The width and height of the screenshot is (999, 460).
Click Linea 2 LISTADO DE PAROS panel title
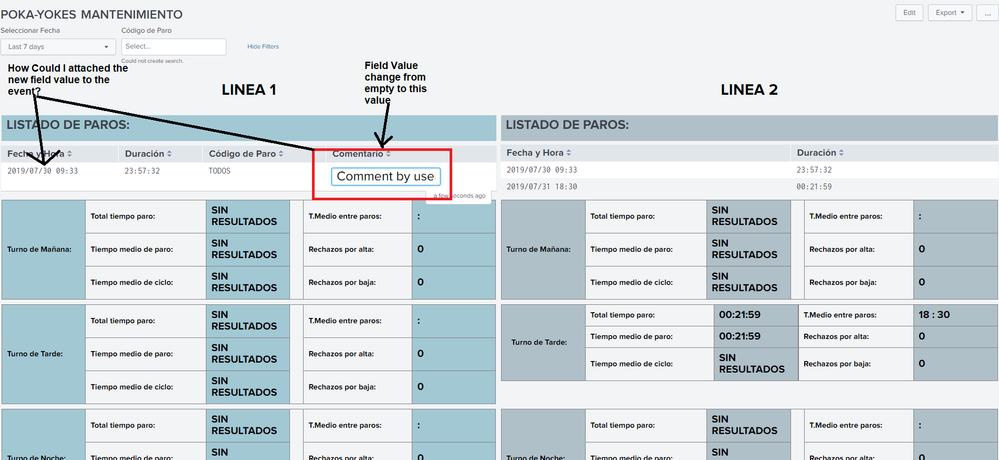tap(567, 125)
